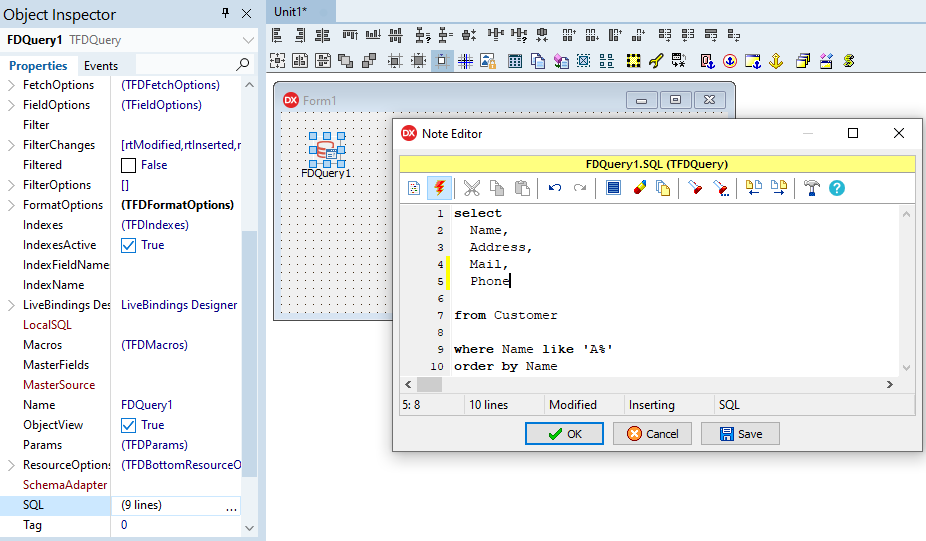Expand the ResourceOptions property
Viewport: 926px width, 541px height.
11,465
